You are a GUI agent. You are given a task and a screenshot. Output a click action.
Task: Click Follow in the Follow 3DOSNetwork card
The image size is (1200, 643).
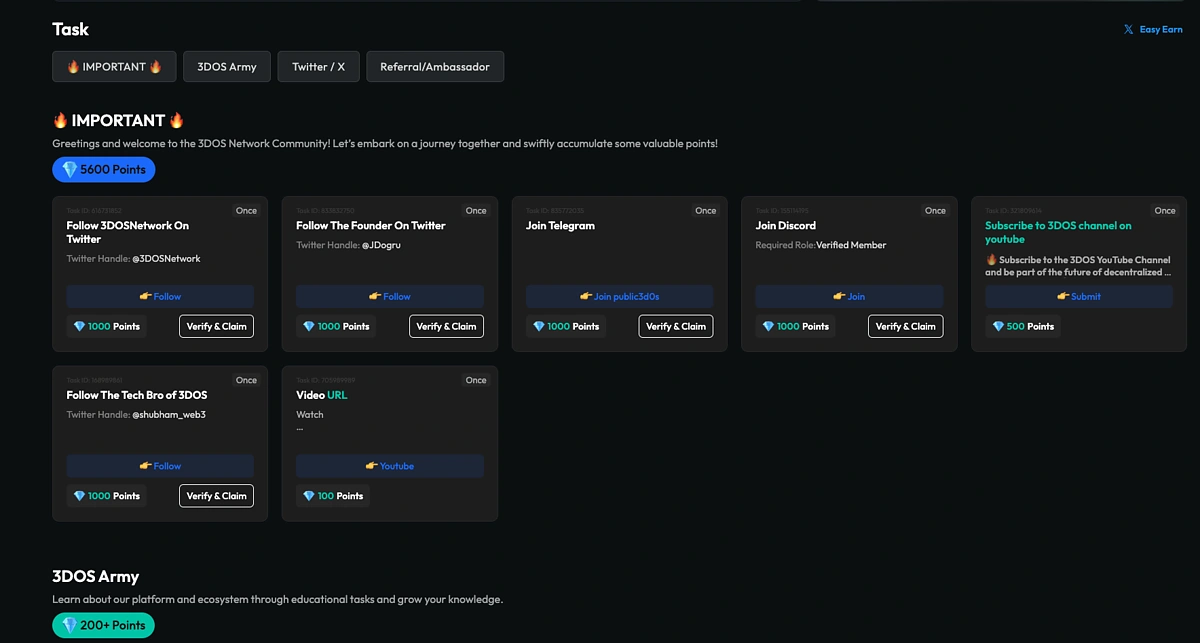pos(160,296)
